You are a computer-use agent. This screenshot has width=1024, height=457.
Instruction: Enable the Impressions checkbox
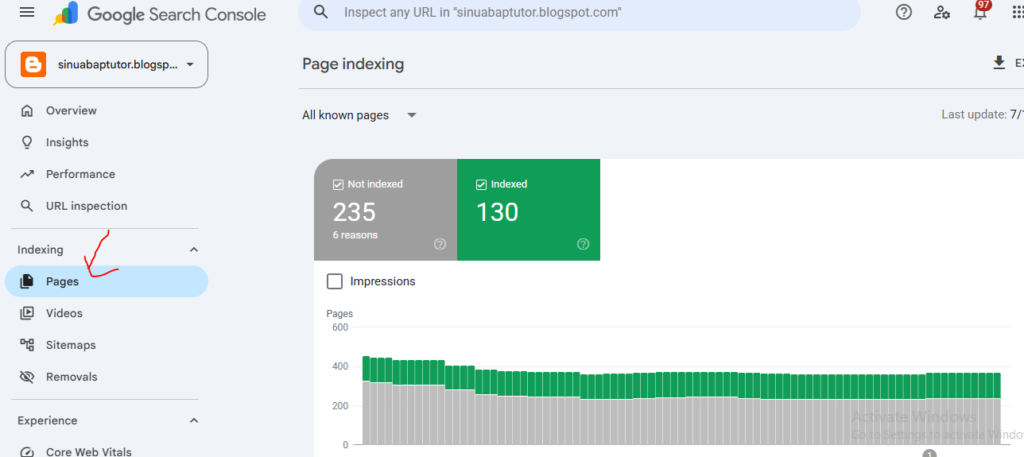(334, 281)
